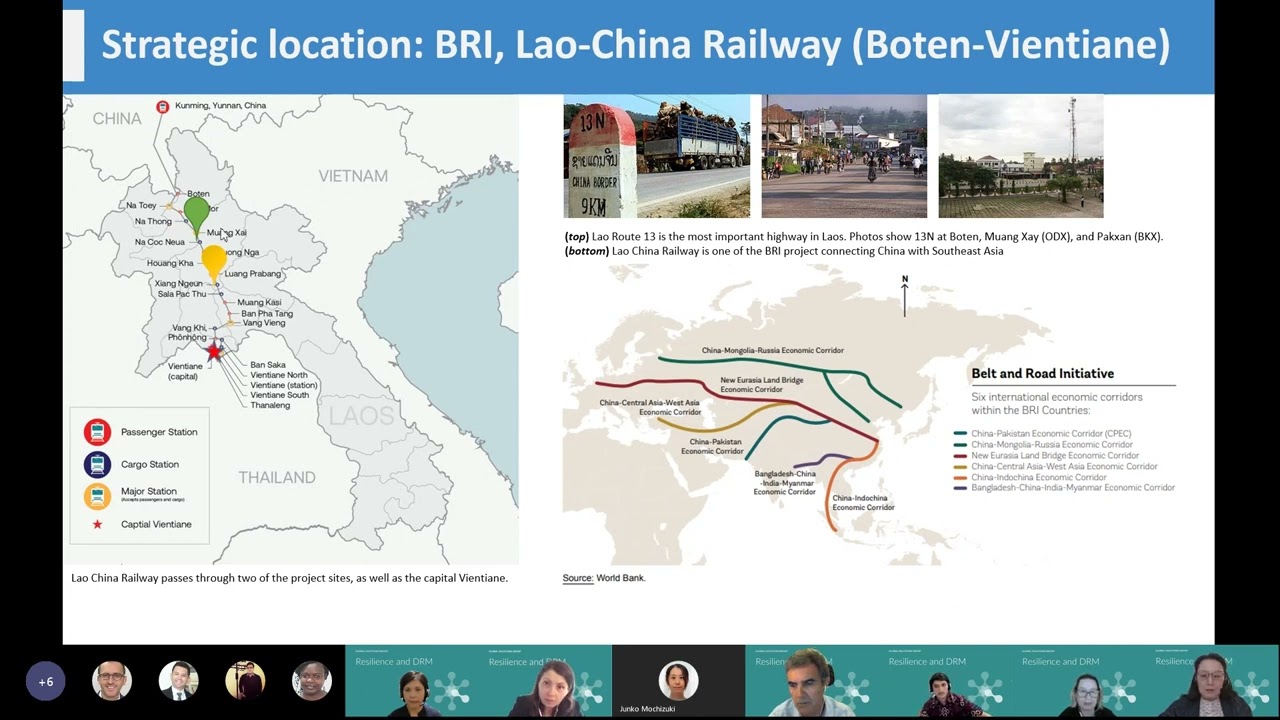
Task: Select the avatar of man in suit and tie
Action: point(178,681)
